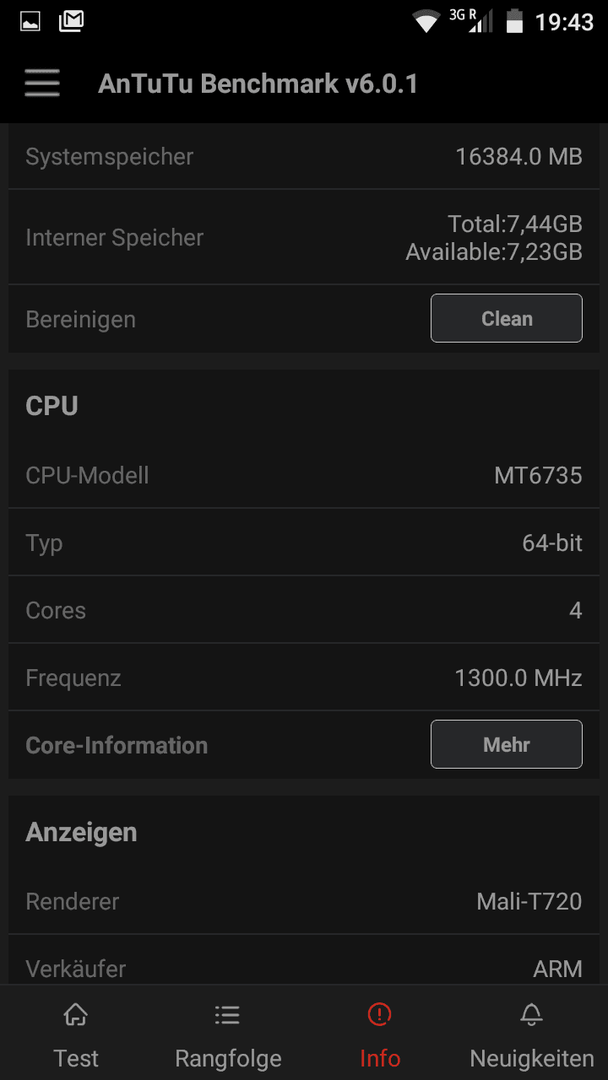
Task: Tap the battery status icon
Action: [x=514, y=21]
